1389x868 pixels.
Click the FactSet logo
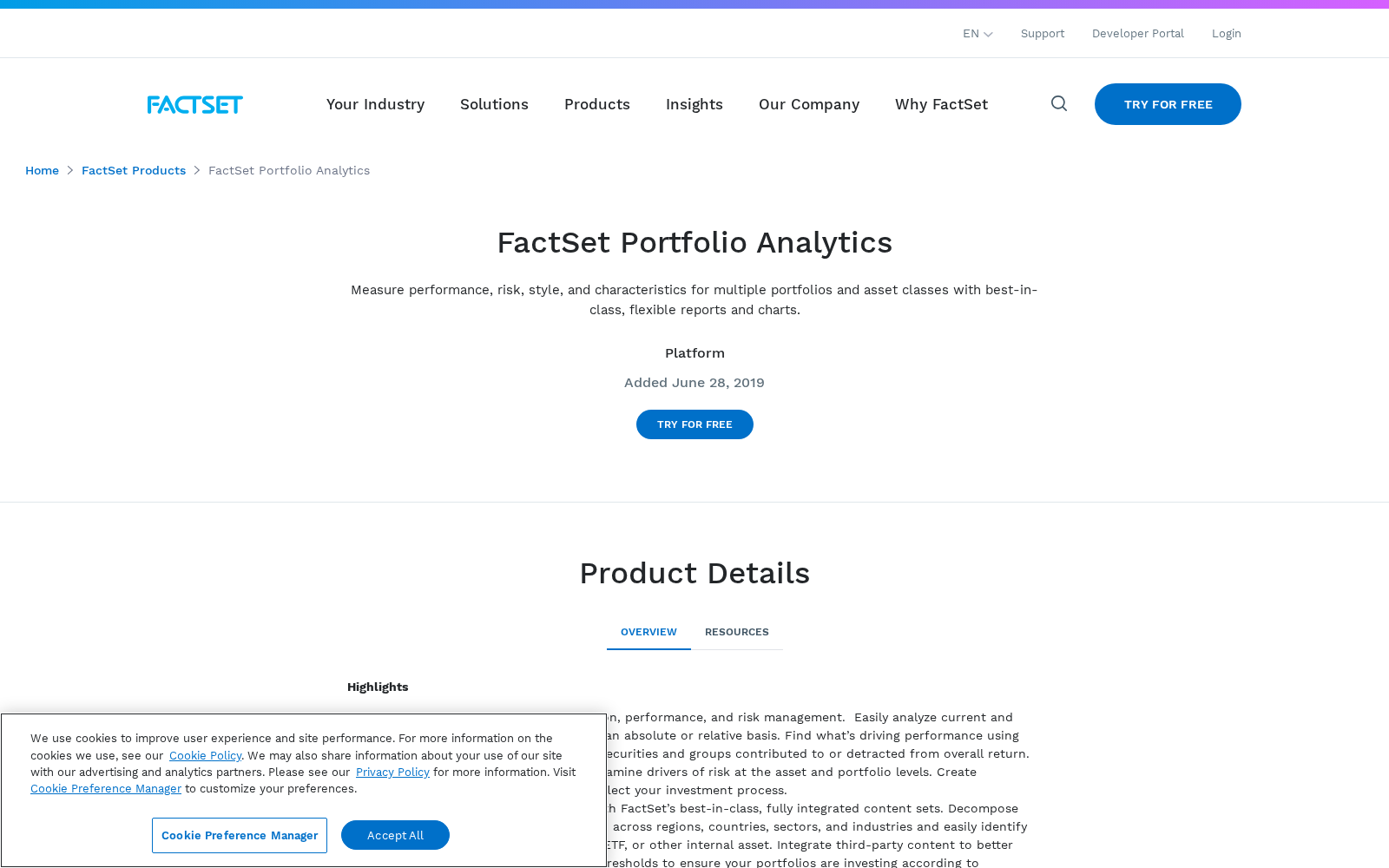click(195, 104)
